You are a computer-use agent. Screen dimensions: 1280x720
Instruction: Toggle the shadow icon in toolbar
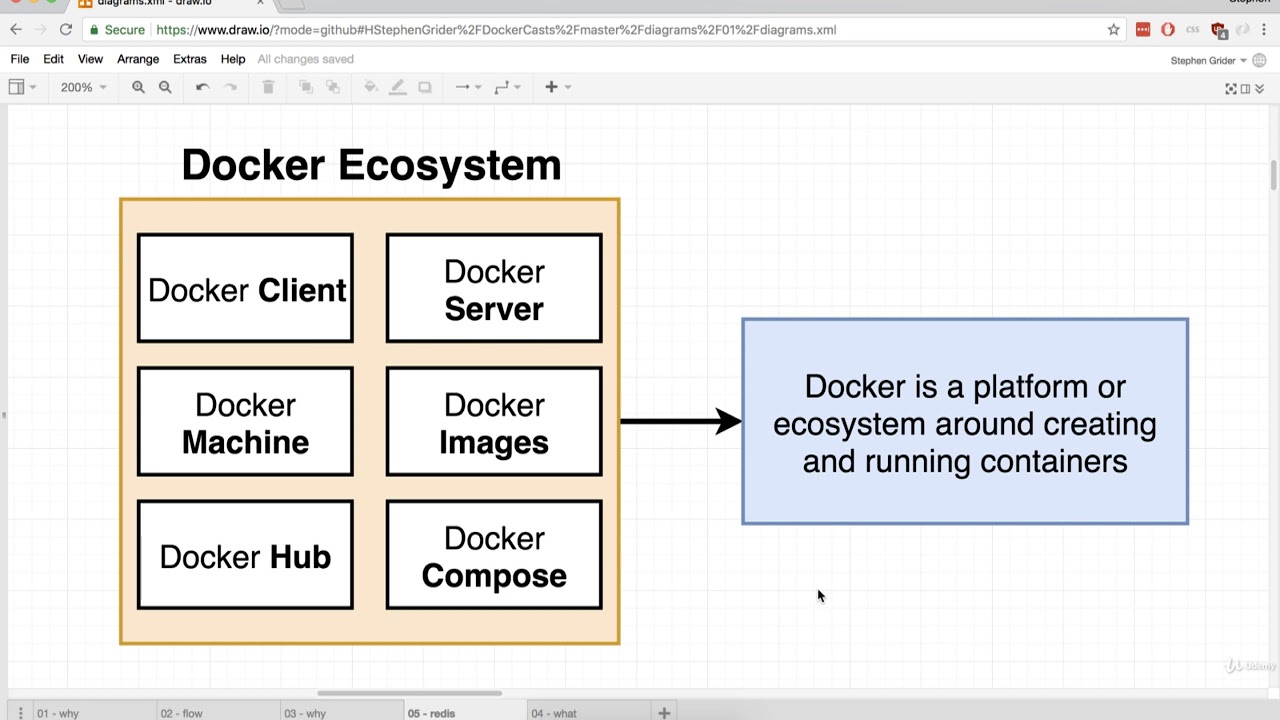(x=425, y=87)
